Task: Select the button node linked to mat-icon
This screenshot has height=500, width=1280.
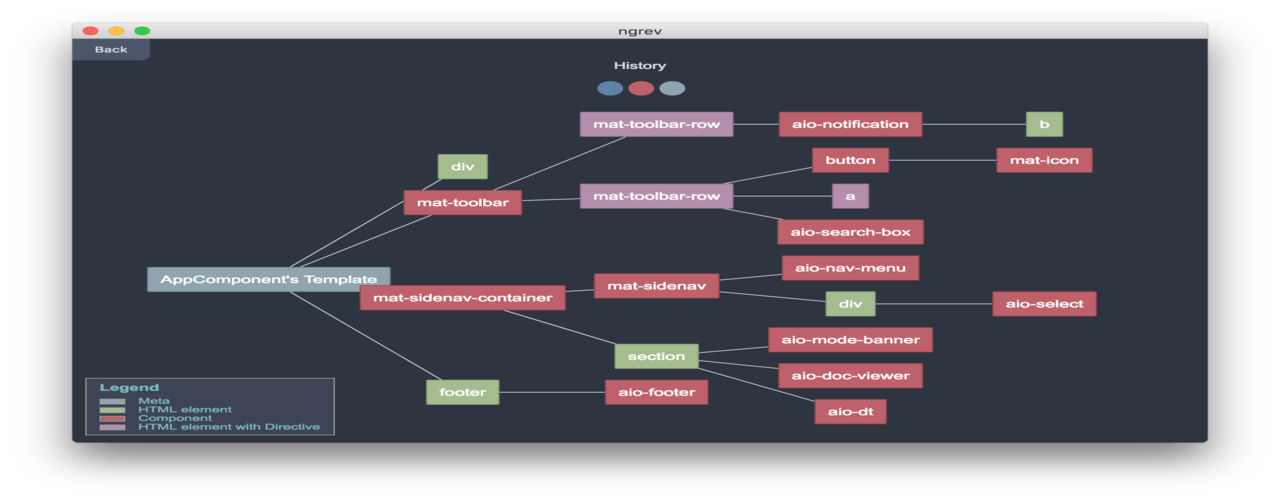Action: click(850, 160)
